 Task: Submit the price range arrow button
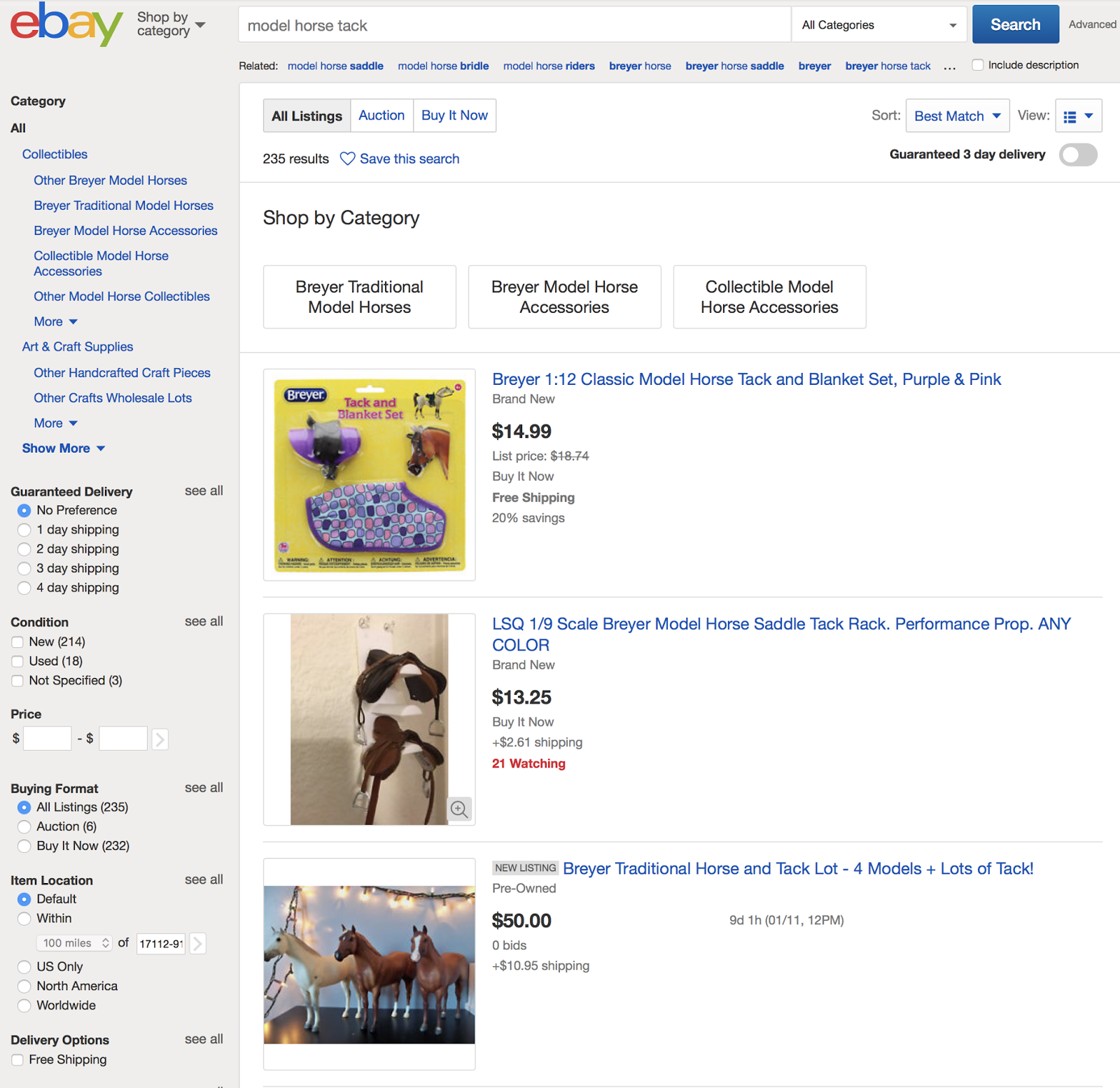click(x=160, y=739)
